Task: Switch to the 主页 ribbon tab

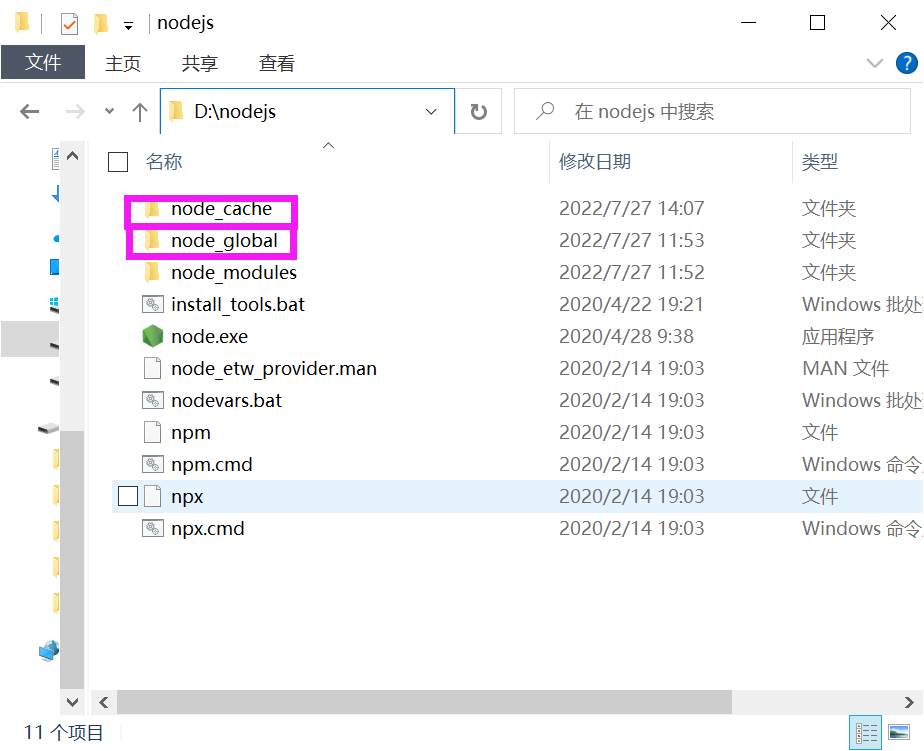Action: tap(123, 63)
